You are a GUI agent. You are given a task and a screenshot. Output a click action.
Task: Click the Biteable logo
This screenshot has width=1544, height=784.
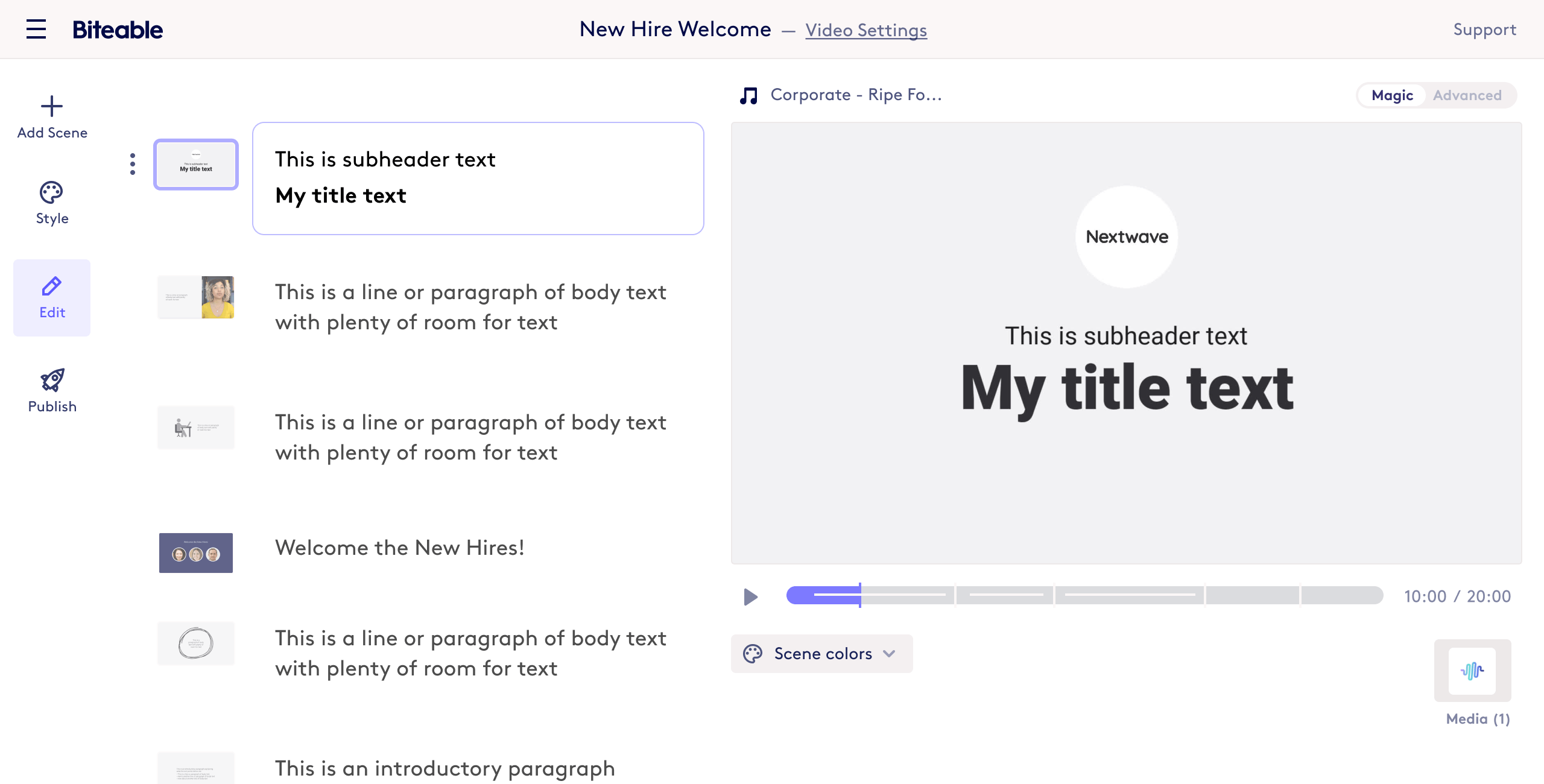click(x=118, y=30)
